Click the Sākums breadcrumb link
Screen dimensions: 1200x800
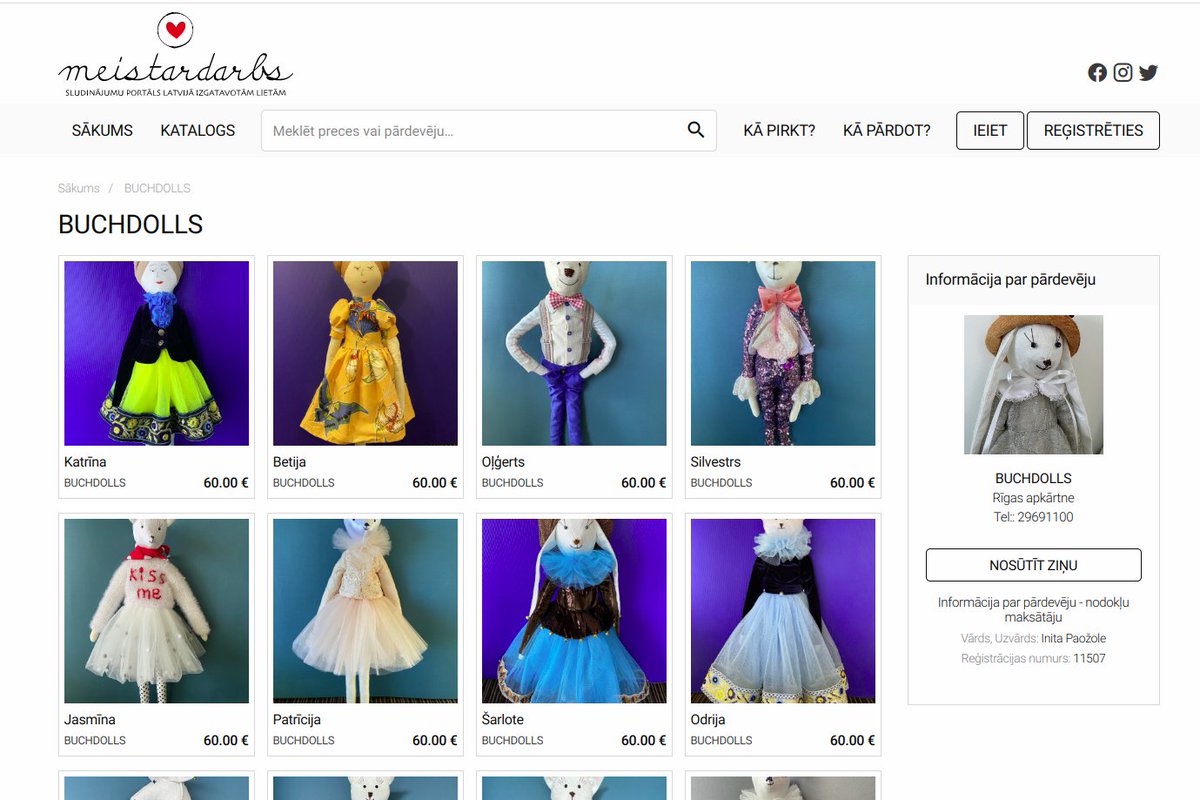79,188
